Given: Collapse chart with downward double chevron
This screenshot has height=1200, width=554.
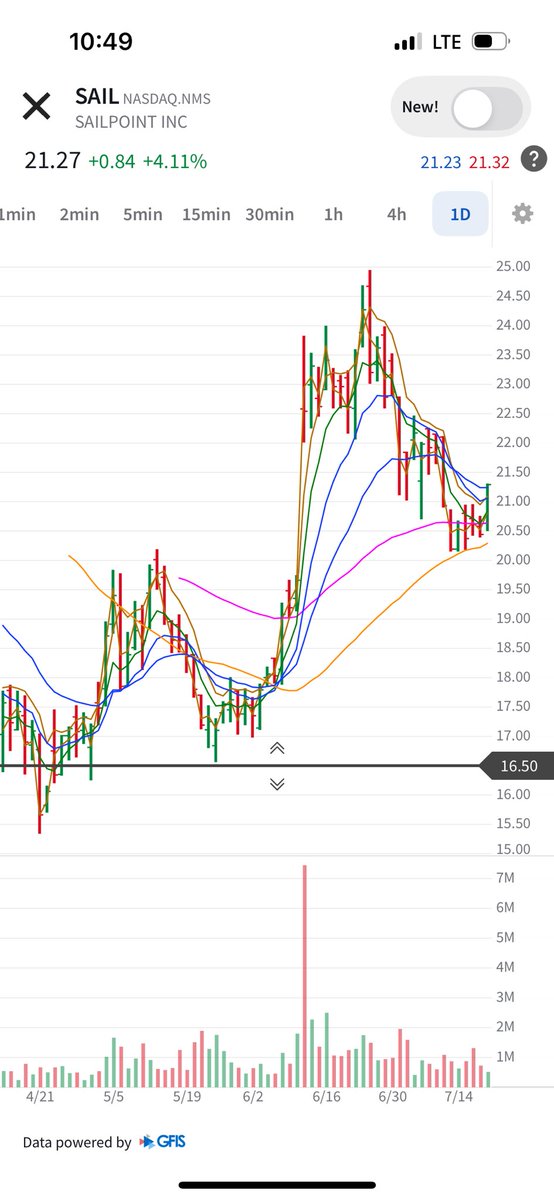Looking at the screenshot, I should click(277, 784).
